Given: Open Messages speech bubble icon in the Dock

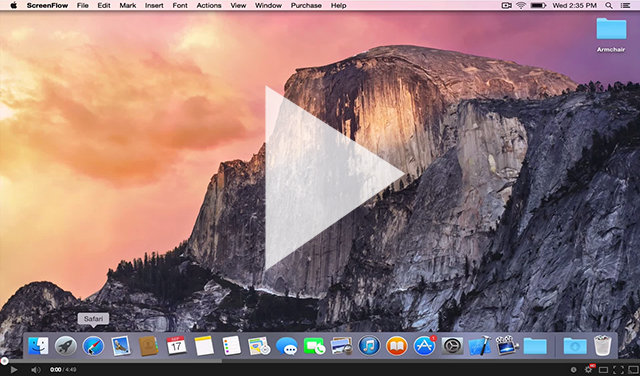Looking at the screenshot, I should click(287, 346).
